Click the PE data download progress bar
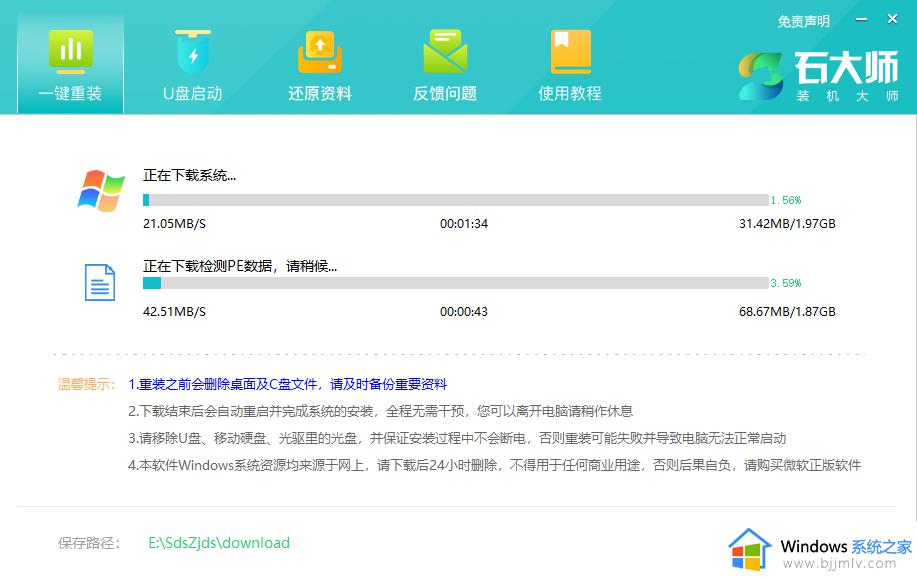 456,283
